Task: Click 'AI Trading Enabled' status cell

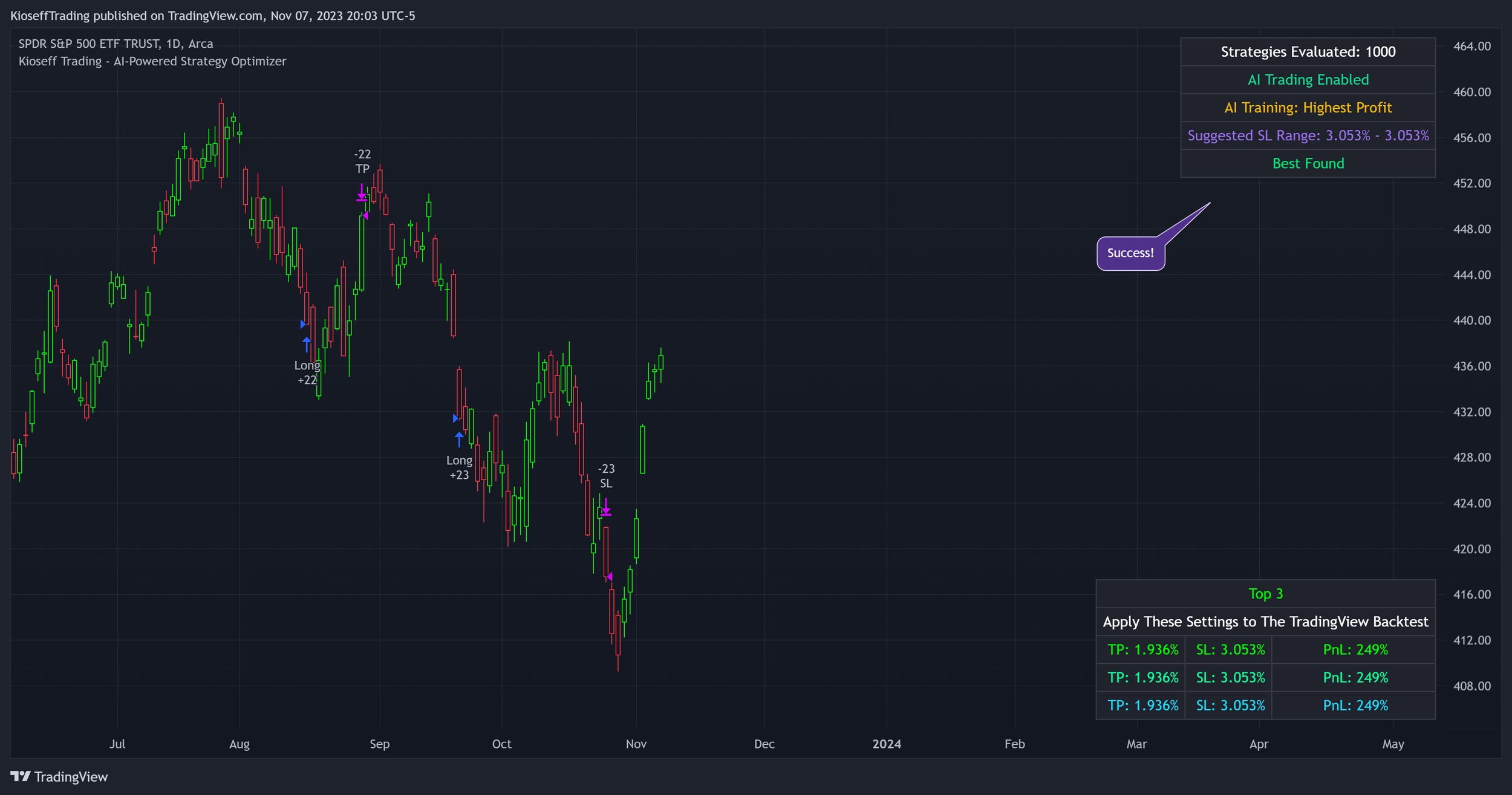Action: coord(1308,80)
